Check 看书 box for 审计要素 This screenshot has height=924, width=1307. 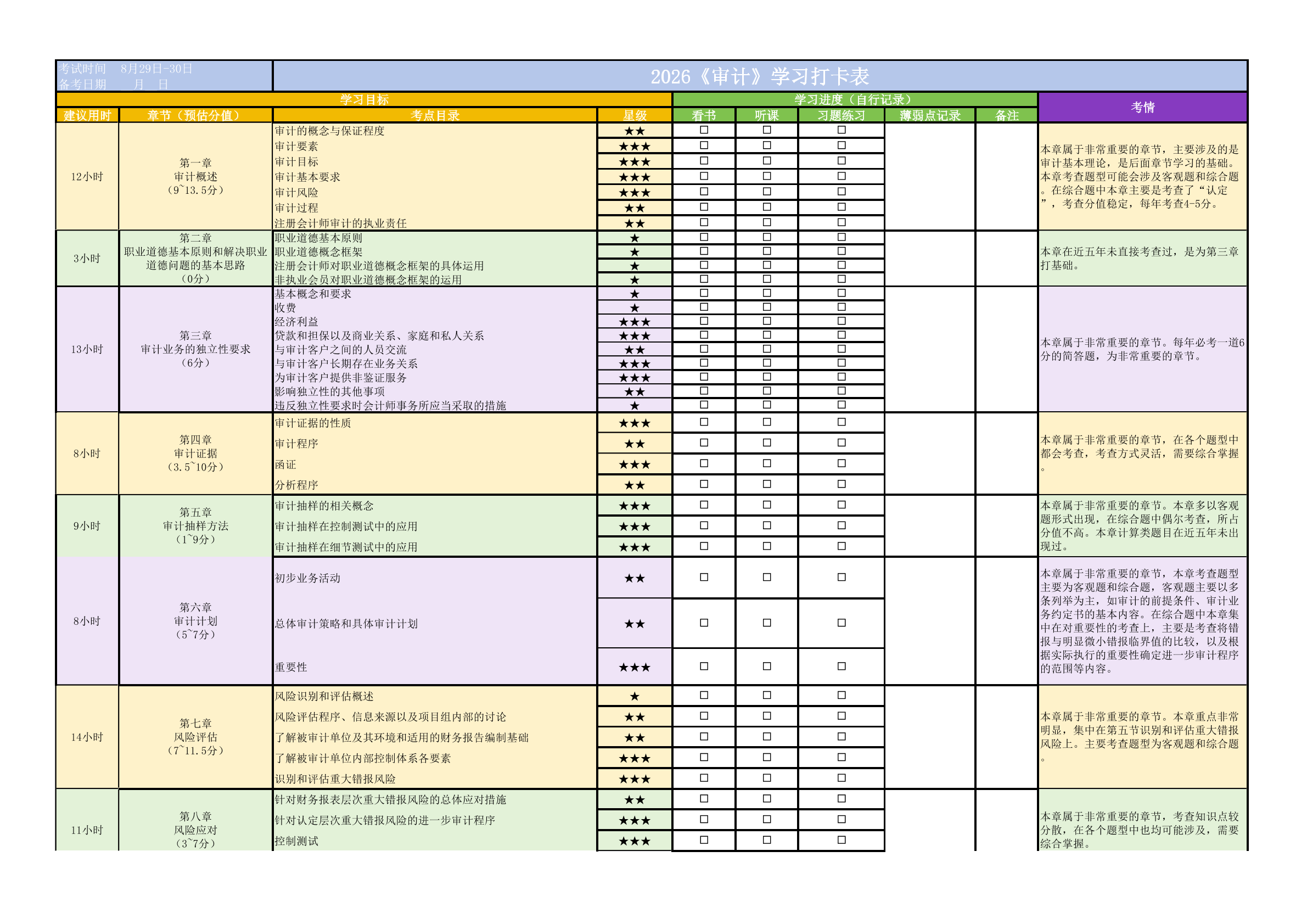[704, 145]
